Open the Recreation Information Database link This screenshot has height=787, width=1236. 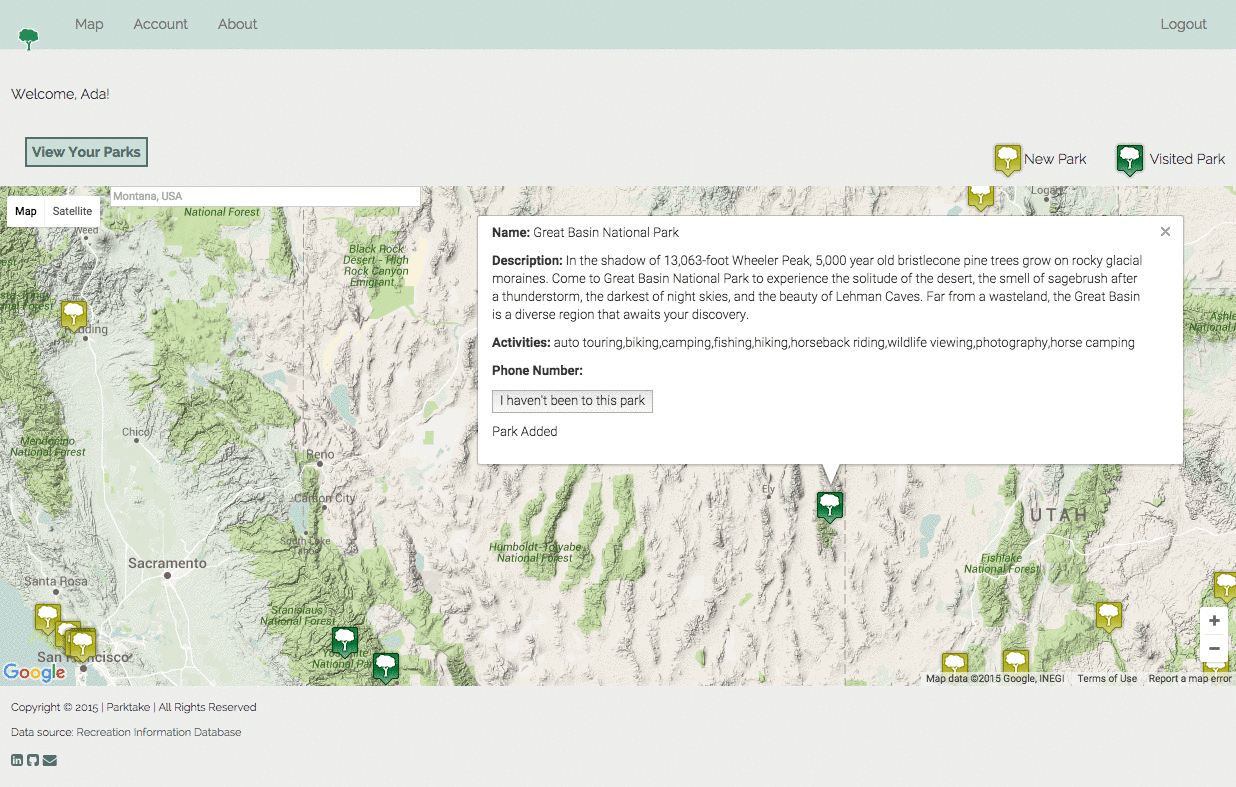[x=159, y=732]
